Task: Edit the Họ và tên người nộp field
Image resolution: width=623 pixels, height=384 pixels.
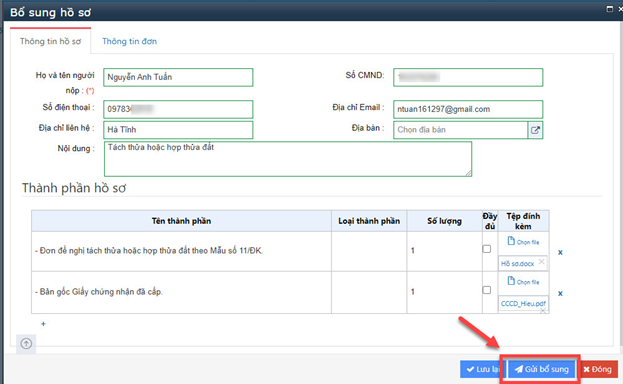Action: 178,77
